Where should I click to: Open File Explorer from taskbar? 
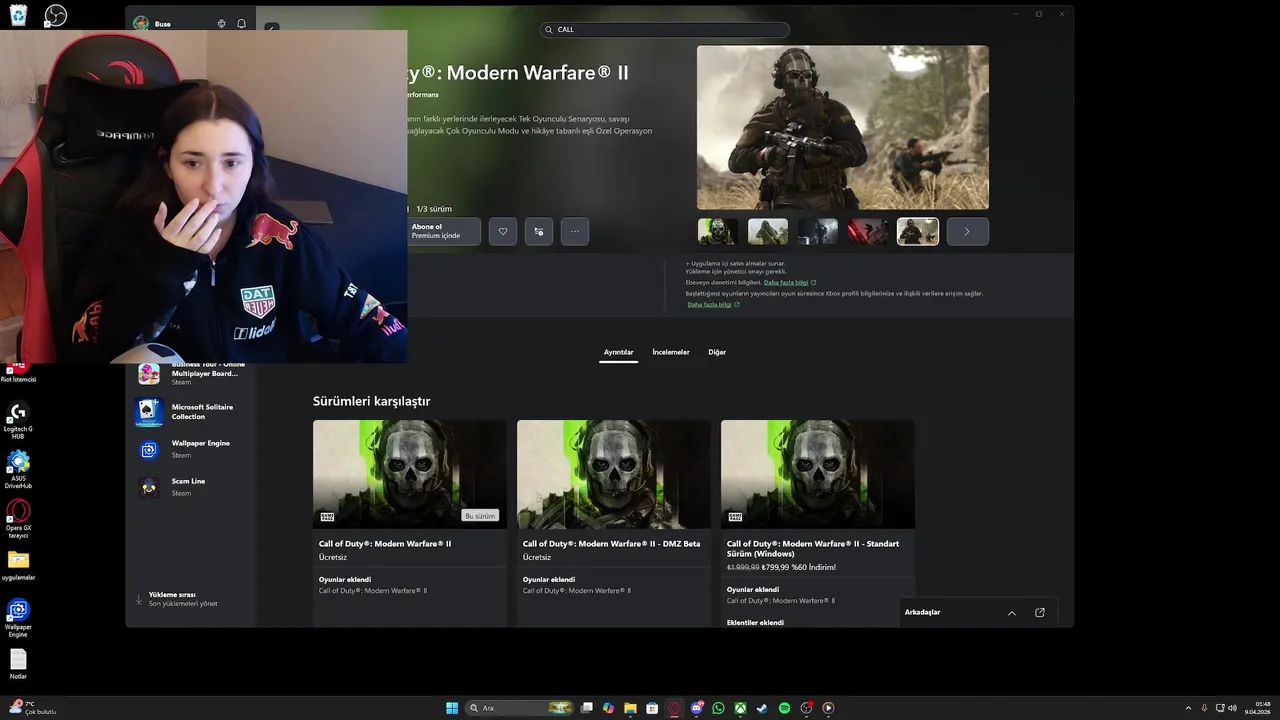pyautogui.click(x=630, y=708)
